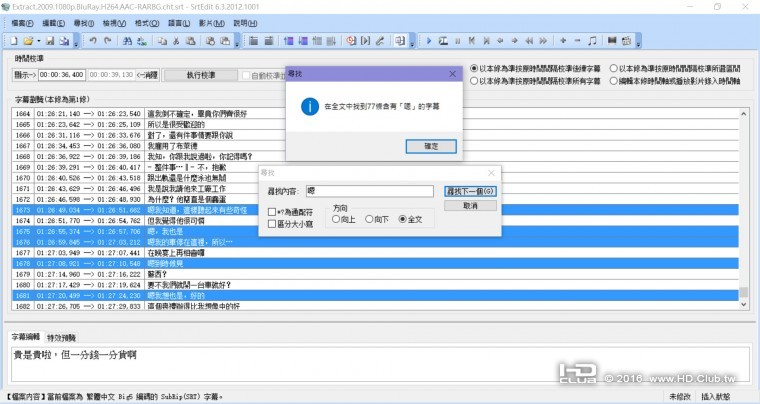Click the 00:00:36,400 time input field
760x404 pixels.
coord(62,75)
